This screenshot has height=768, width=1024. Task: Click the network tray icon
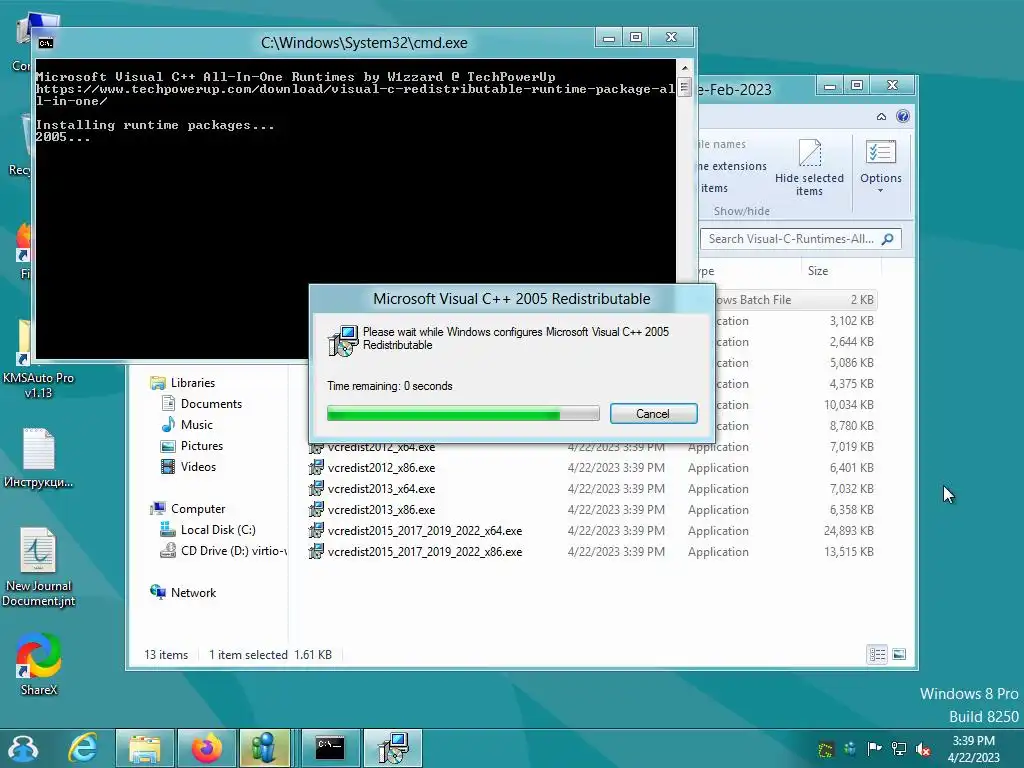(x=899, y=748)
